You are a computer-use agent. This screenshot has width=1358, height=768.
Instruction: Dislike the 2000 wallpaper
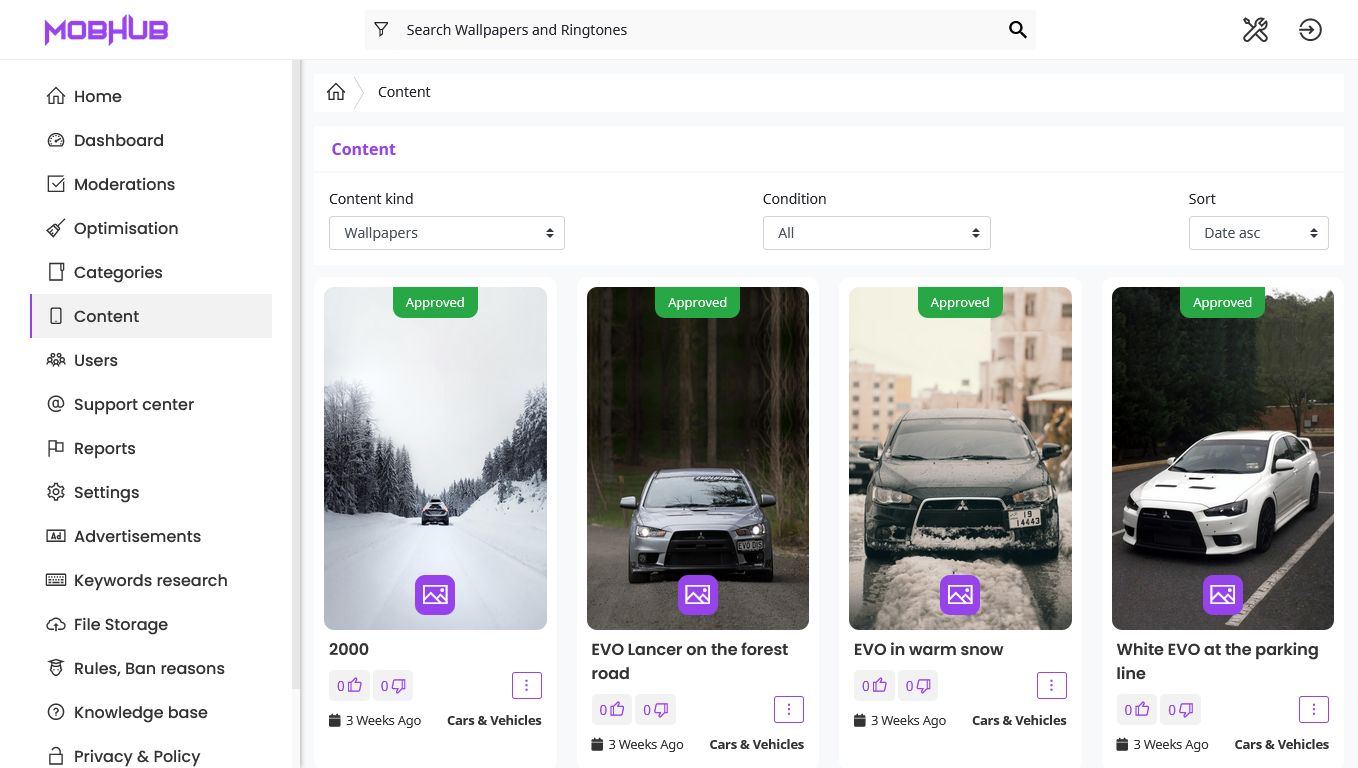[393, 686]
